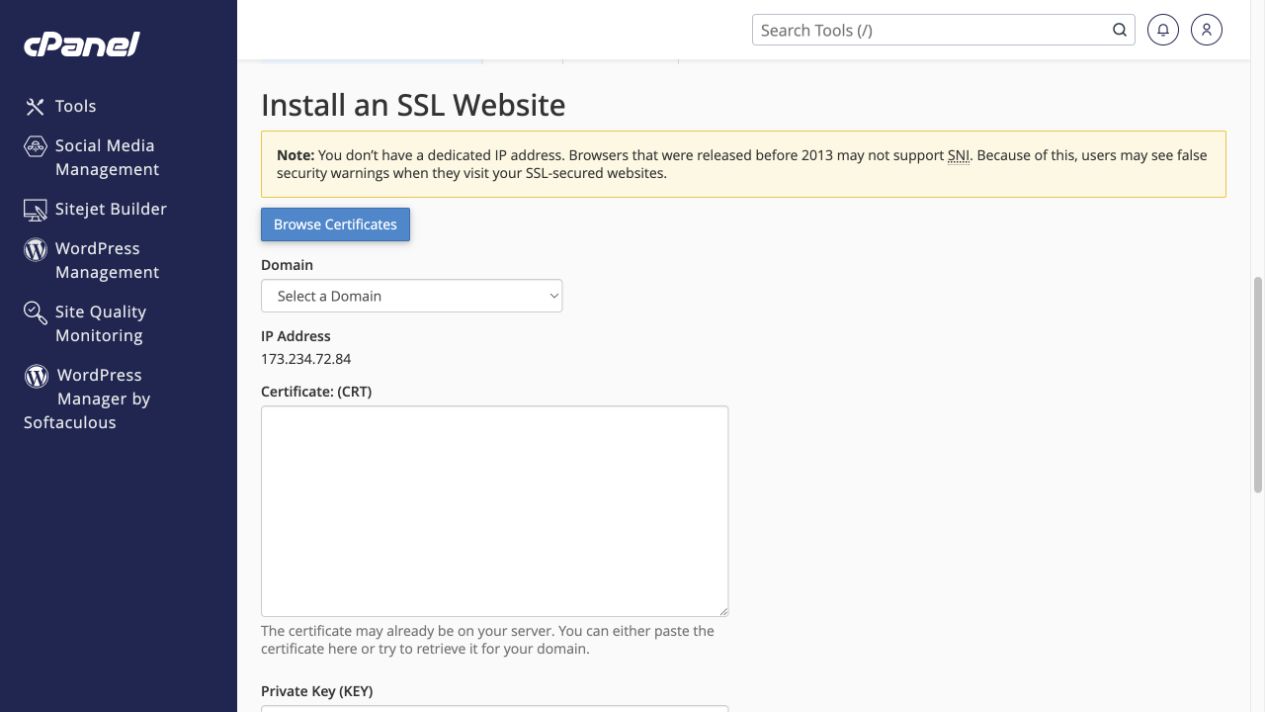Click the Social Media Management icon
The image size is (1265, 712).
click(35, 146)
